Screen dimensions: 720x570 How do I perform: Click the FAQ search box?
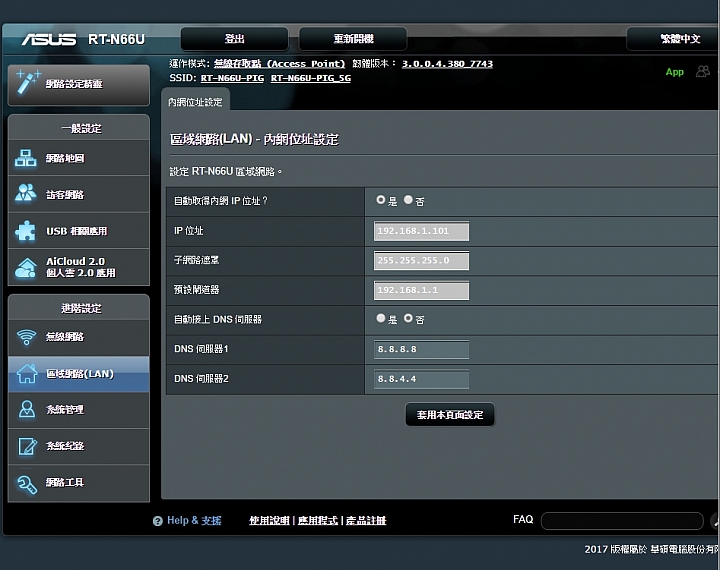pos(622,521)
